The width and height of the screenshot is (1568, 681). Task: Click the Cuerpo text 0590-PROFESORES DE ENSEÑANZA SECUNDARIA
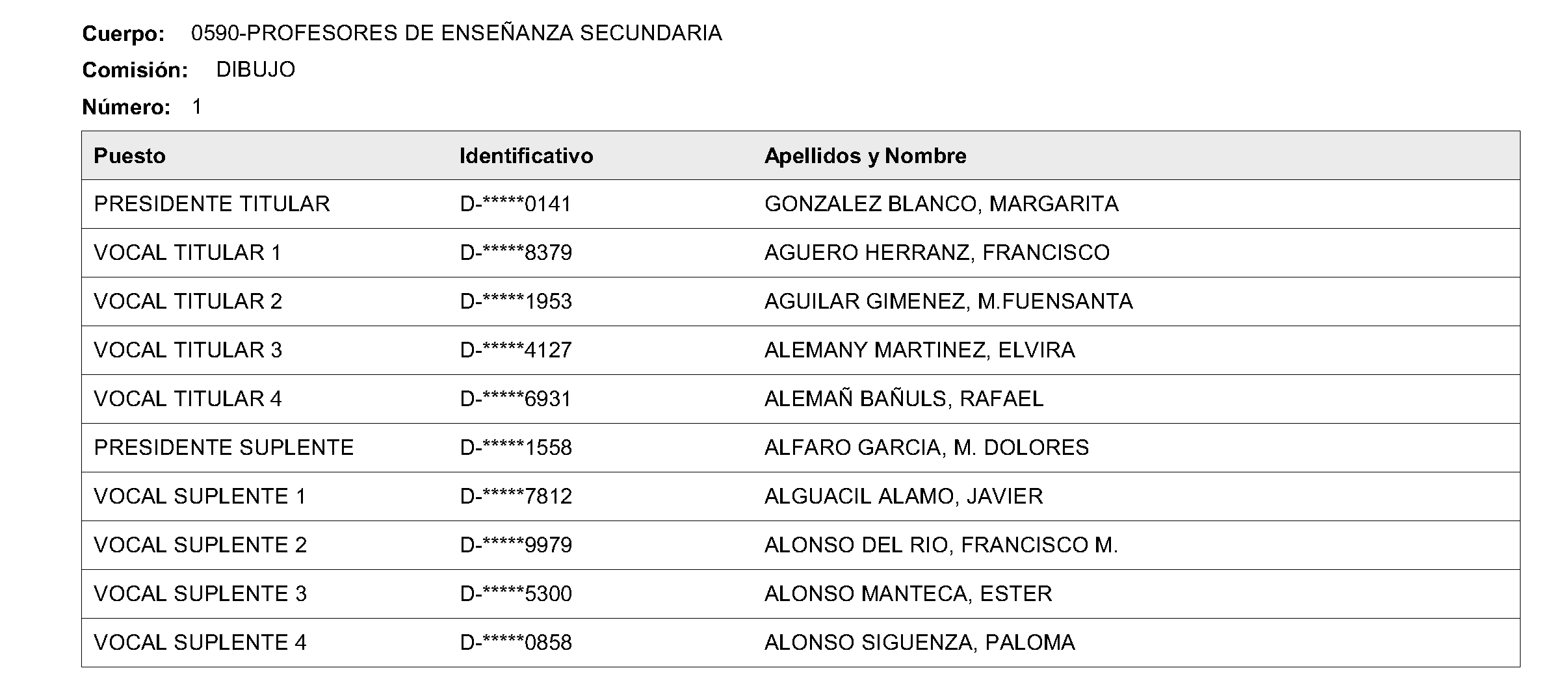tap(456, 33)
